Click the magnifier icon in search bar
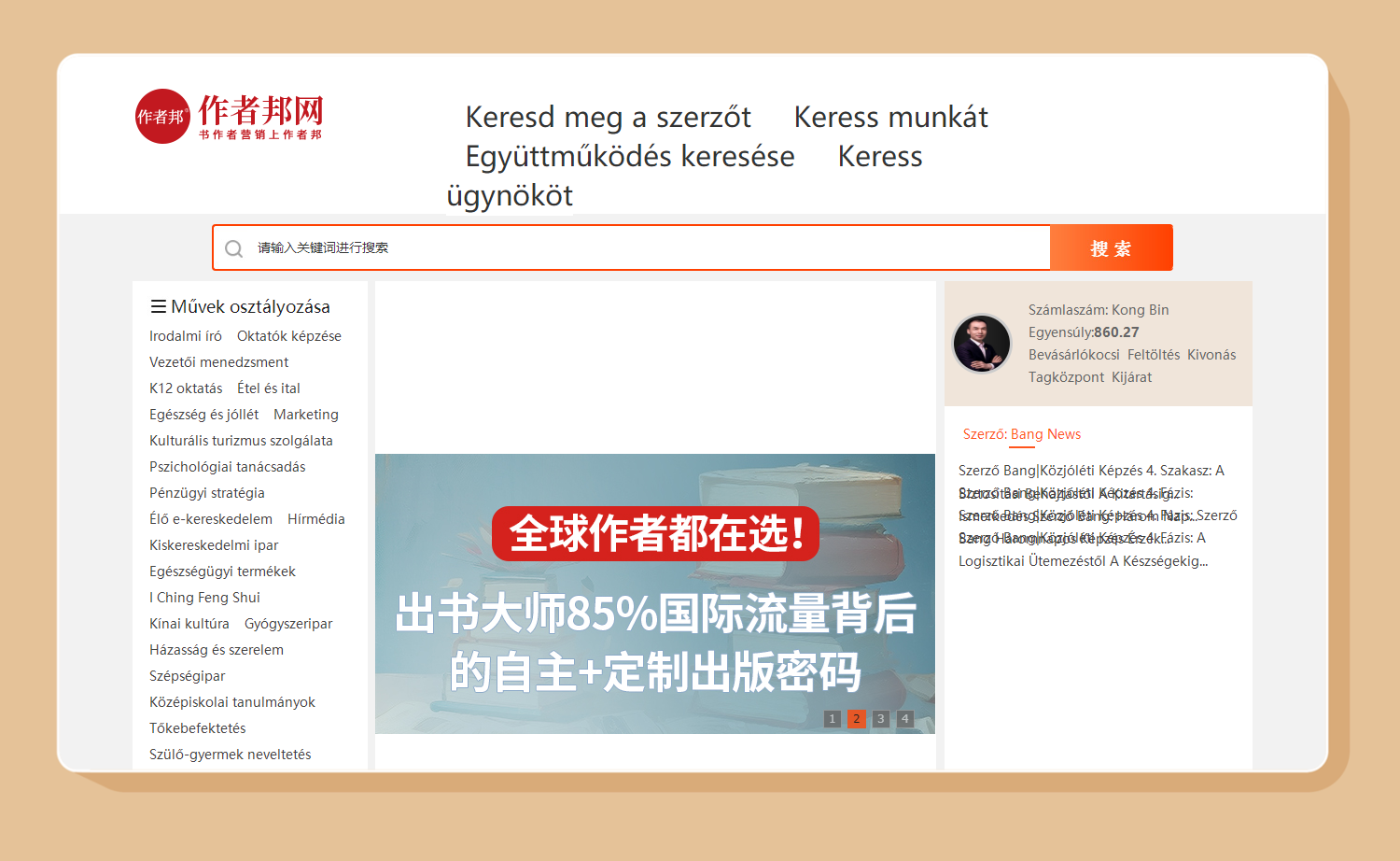1400x861 pixels. tap(234, 248)
